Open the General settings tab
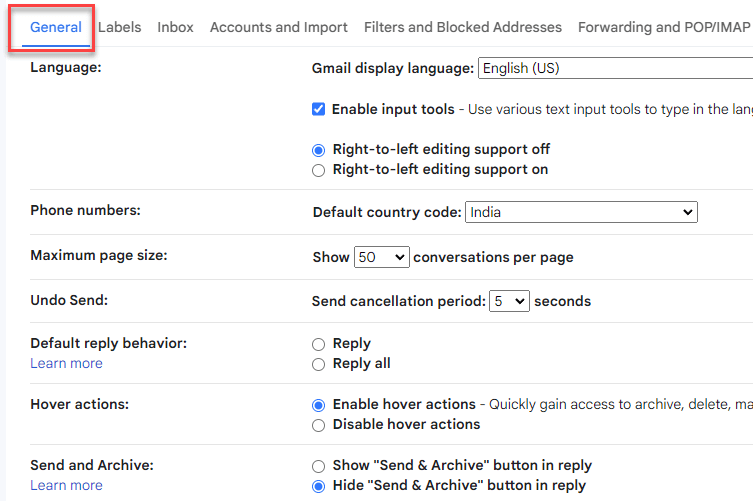753x501 pixels. (x=56, y=28)
